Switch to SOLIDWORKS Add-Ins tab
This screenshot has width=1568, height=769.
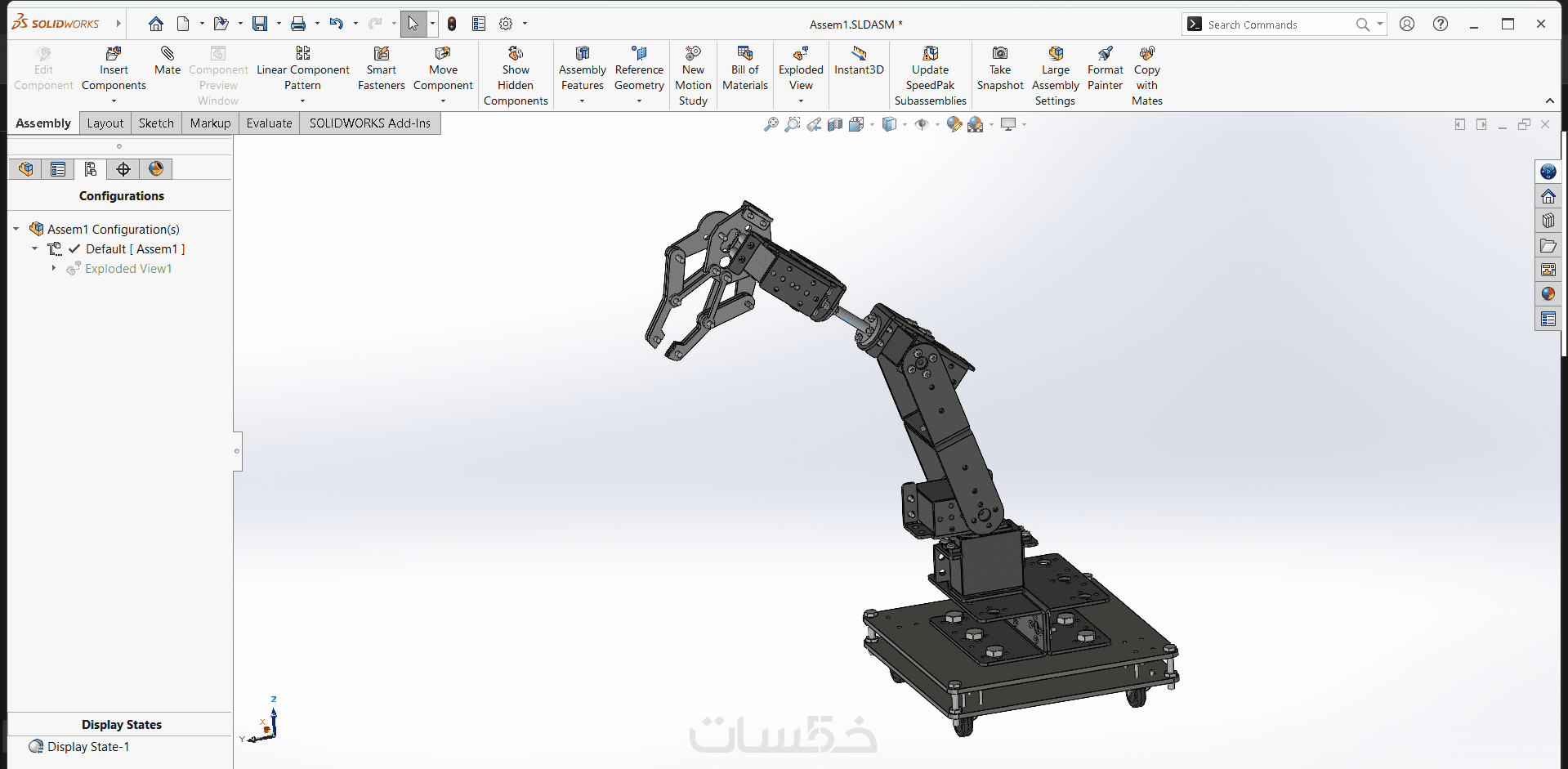pos(369,123)
